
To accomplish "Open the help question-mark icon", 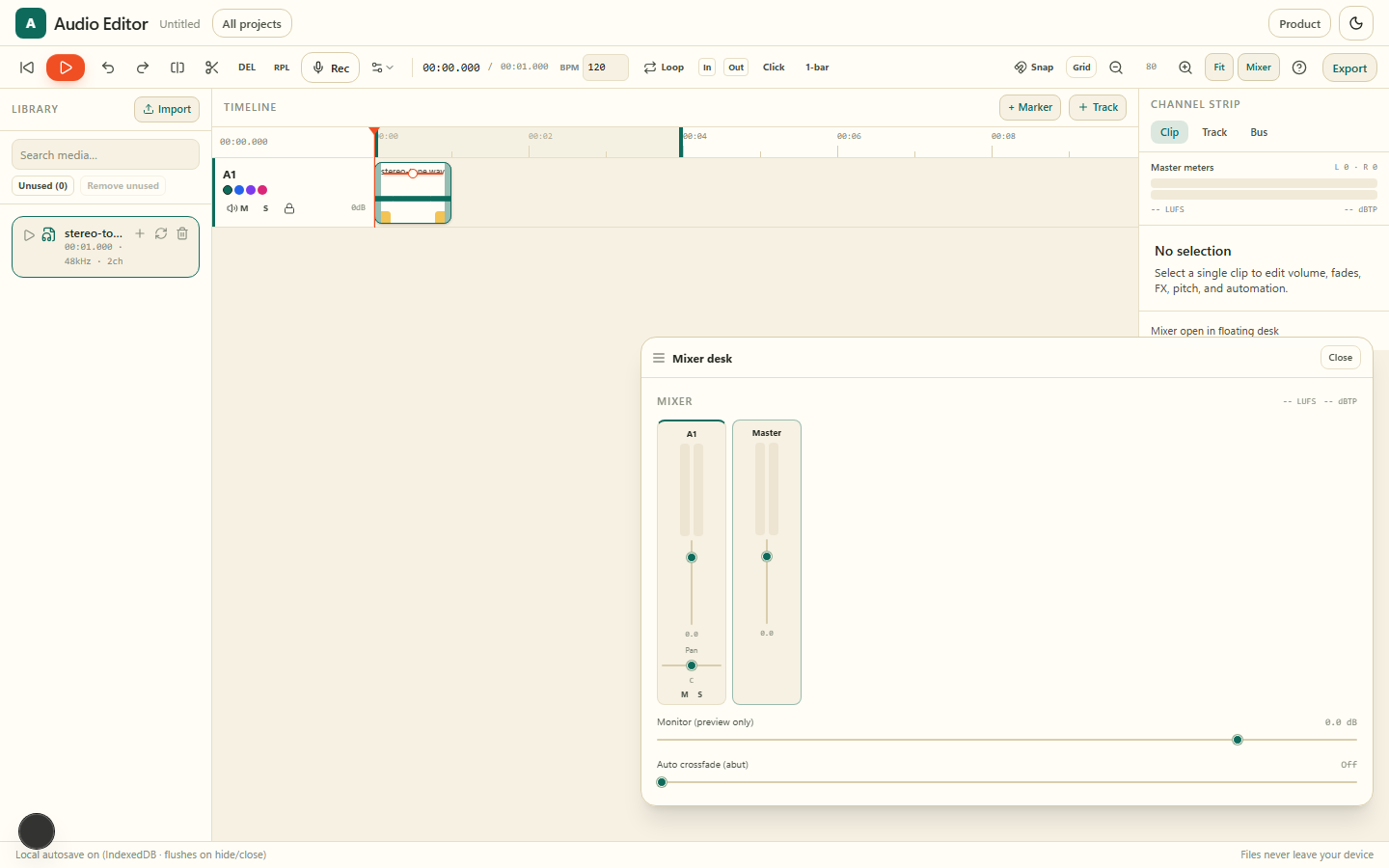I will pyautogui.click(x=1299, y=68).
